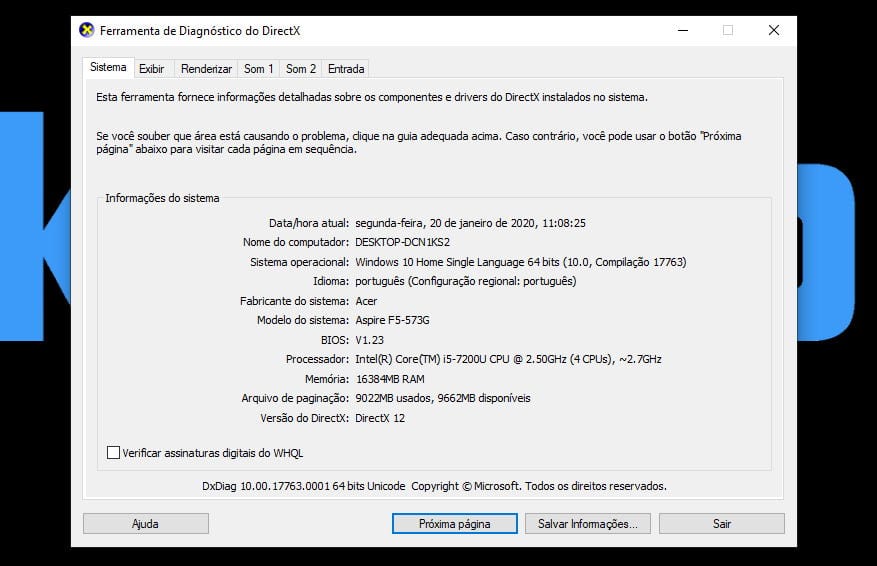Image resolution: width=877 pixels, height=566 pixels.
Task: Switch to the Sistema tab
Action: [108, 67]
